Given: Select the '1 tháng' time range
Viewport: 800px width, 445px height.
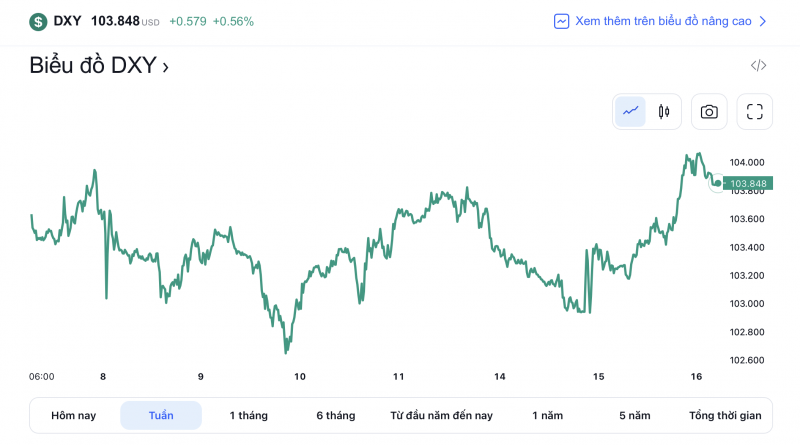Looking at the screenshot, I should (x=248, y=416).
